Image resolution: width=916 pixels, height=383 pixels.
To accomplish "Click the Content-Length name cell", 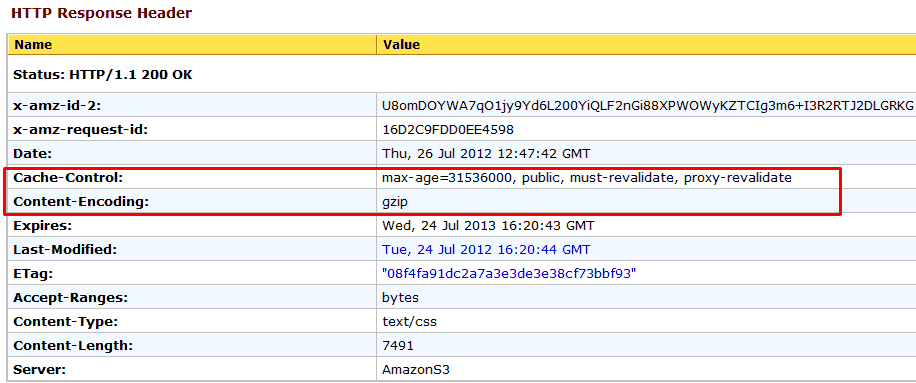I will [x=193, y=346].
